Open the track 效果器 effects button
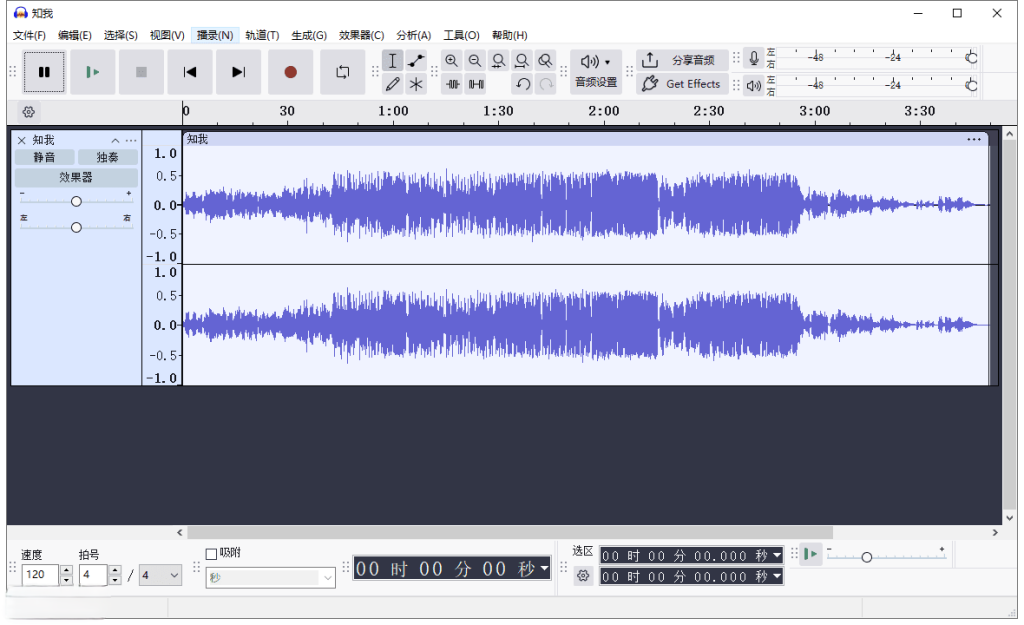Screen dimensions: 1024x625 [x=76, y=177]
